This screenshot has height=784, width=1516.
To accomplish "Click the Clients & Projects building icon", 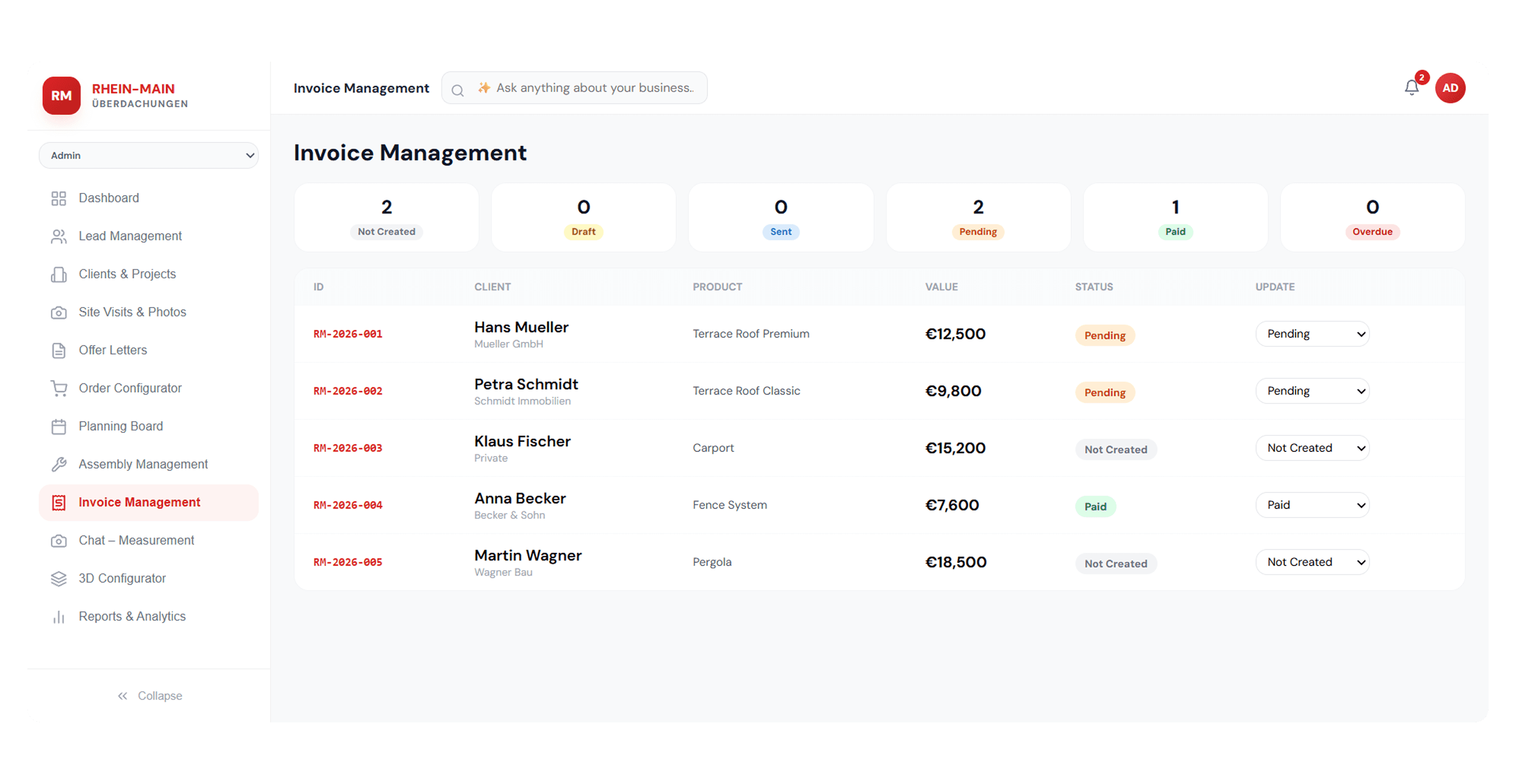I will pyautogui.click(x=58, y=274).
